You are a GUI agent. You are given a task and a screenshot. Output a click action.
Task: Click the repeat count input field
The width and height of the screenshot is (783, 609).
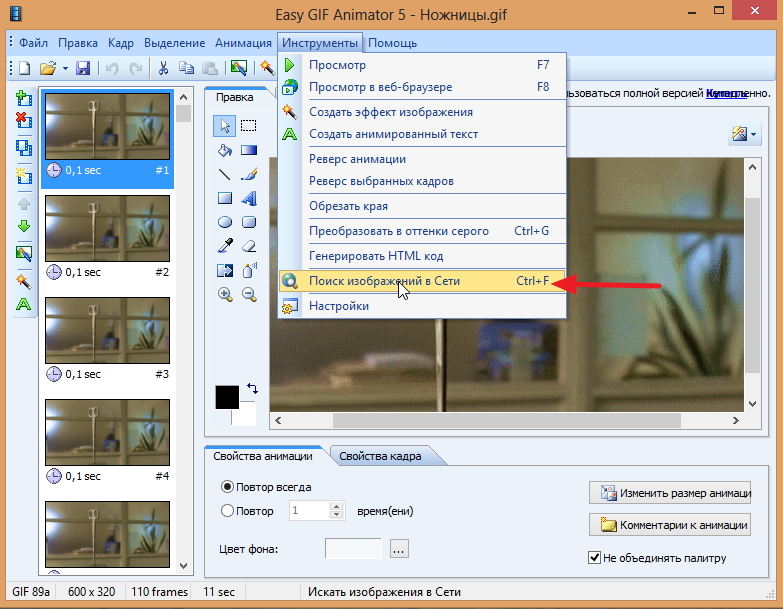click(x=310, y=511)
